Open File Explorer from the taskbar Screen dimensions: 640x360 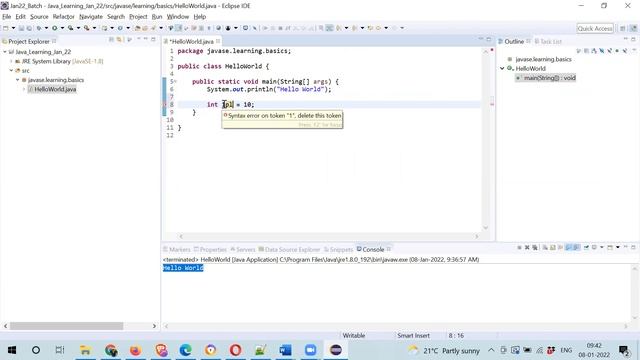point(85,350)
